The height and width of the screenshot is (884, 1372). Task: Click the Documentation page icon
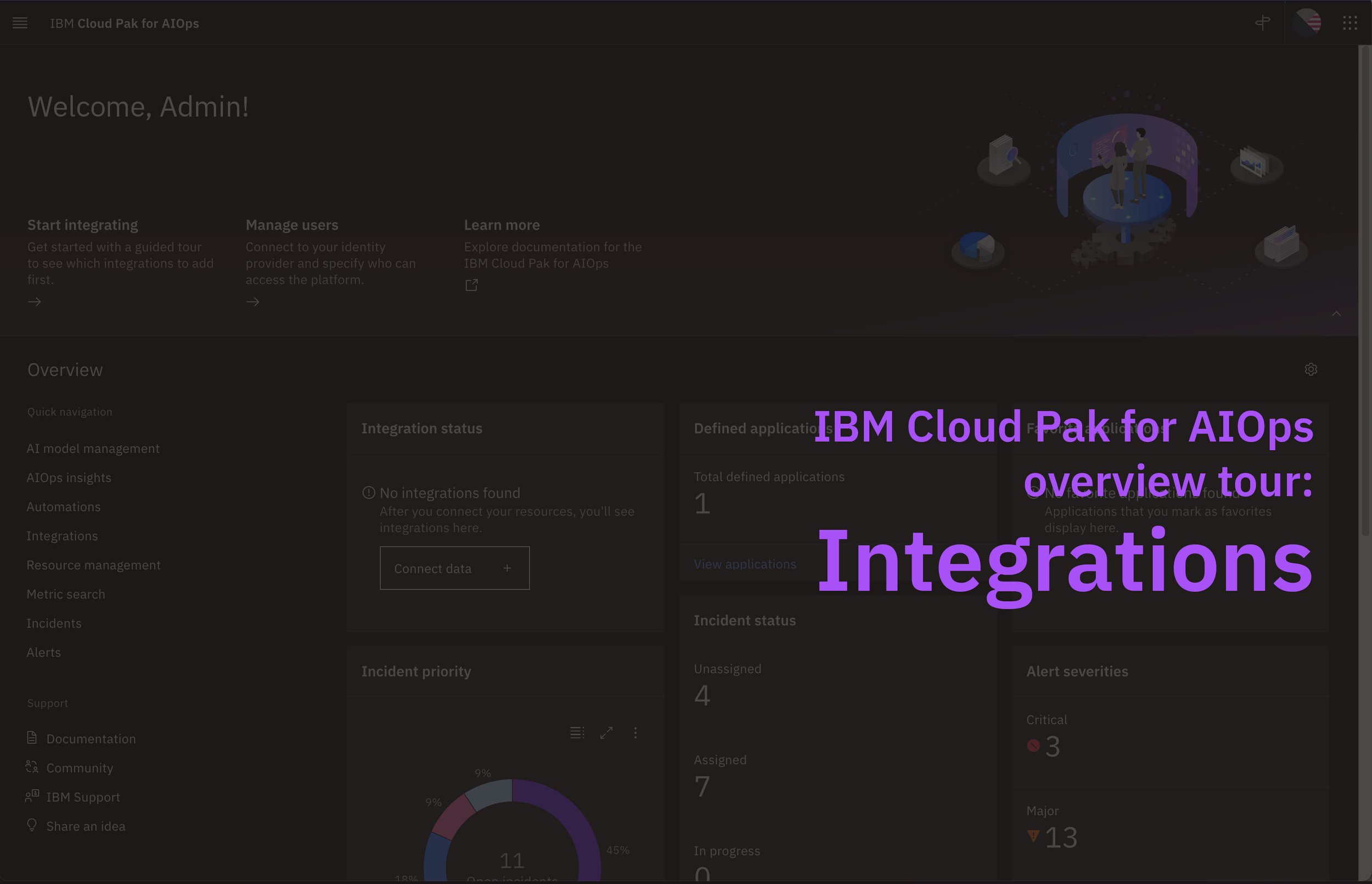(x=32, y=738)
